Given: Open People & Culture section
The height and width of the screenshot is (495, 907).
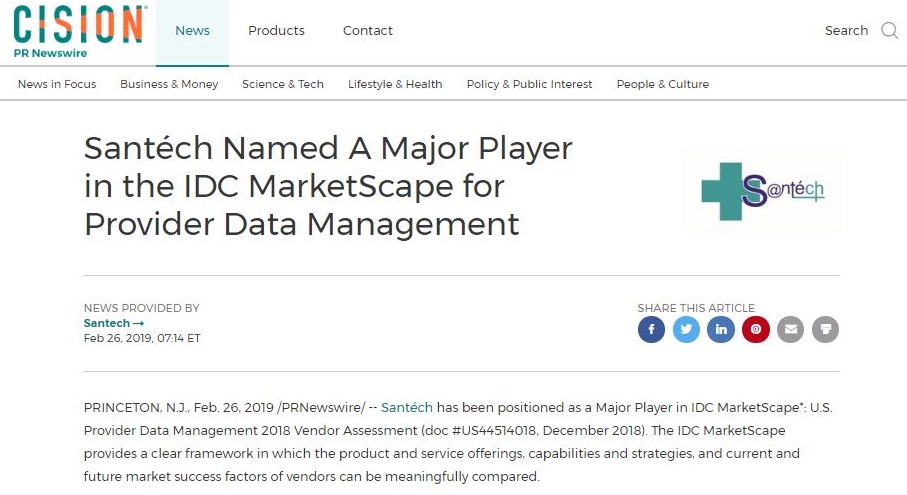Looking at the screenshot, I should (x=663, y=84).
